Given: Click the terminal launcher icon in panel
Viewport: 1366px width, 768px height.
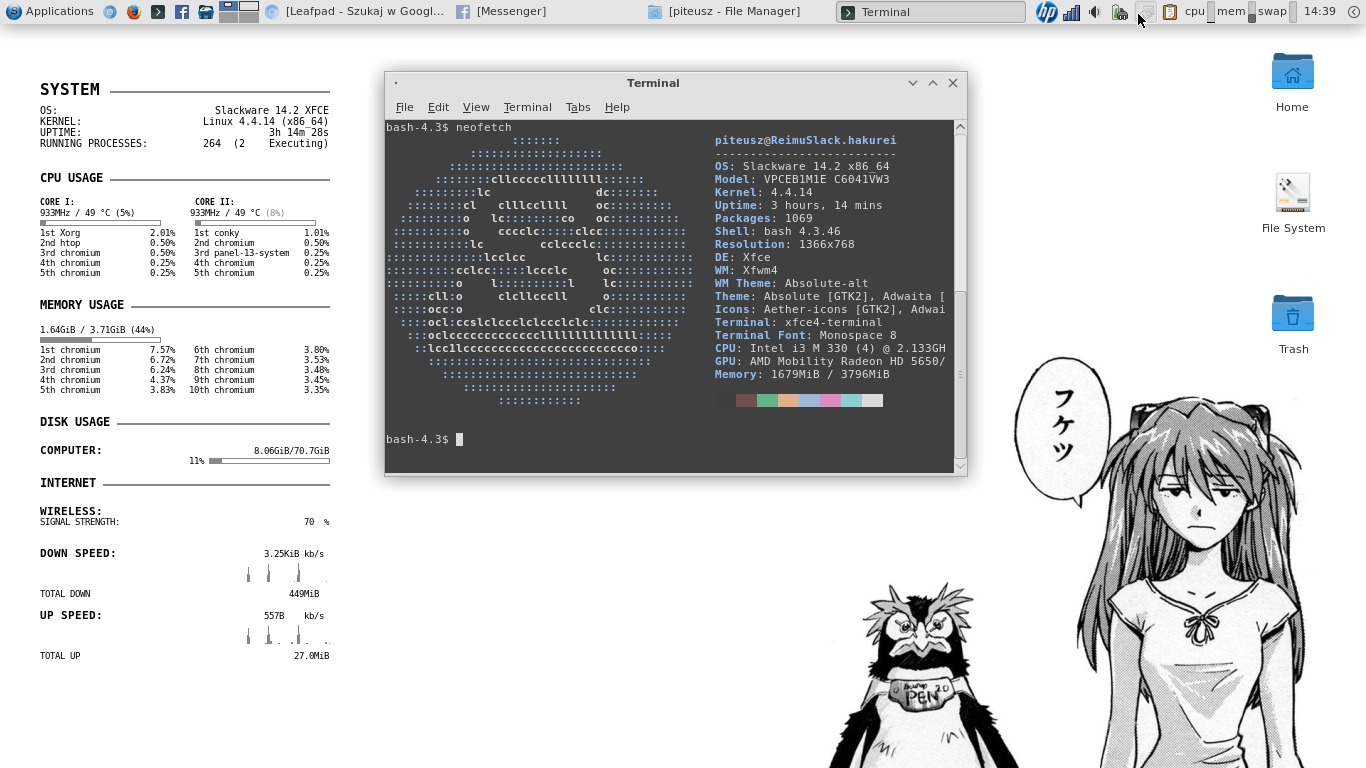Looking at the screenshot, I should (x=158, y=12).
